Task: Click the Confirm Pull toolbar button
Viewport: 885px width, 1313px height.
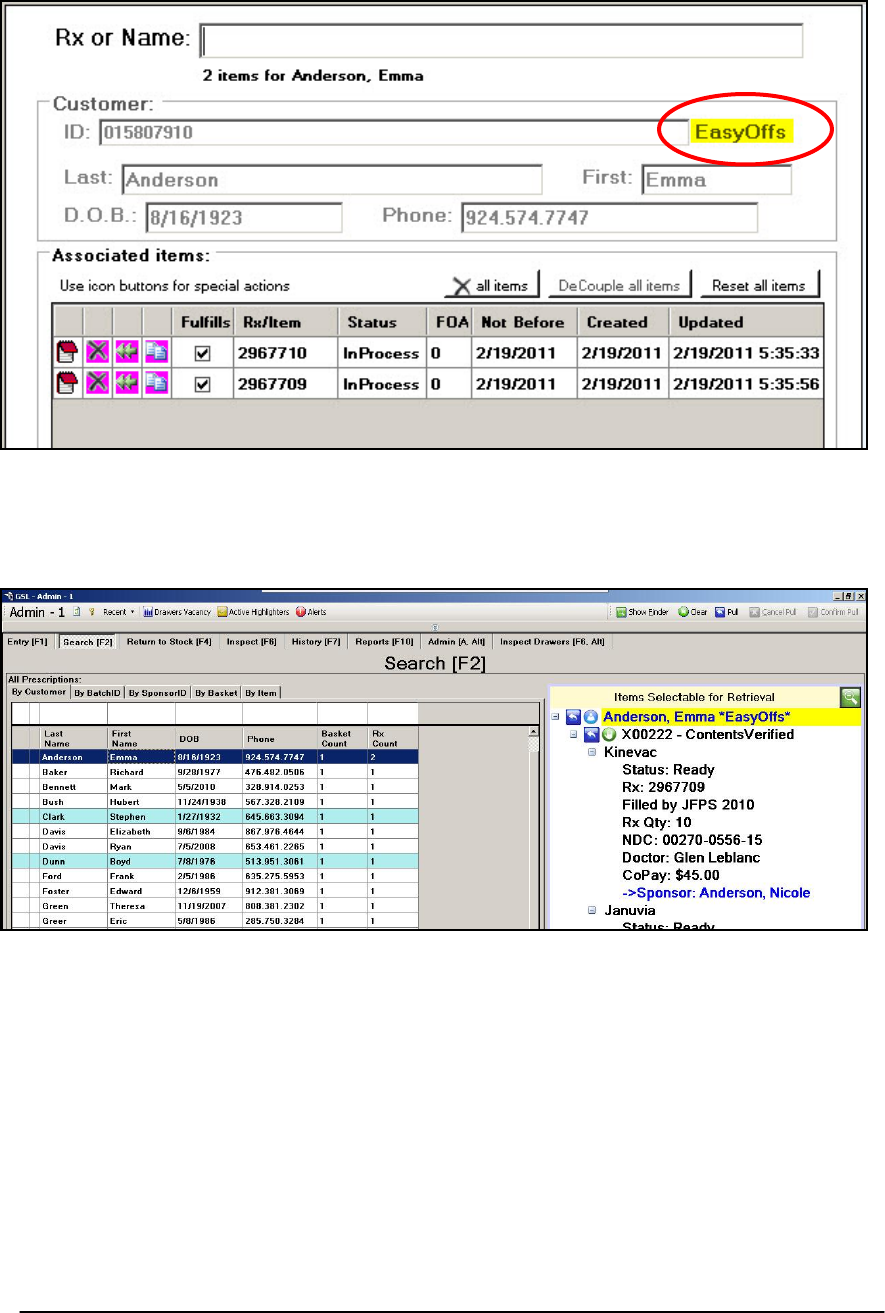Action: 832,612
